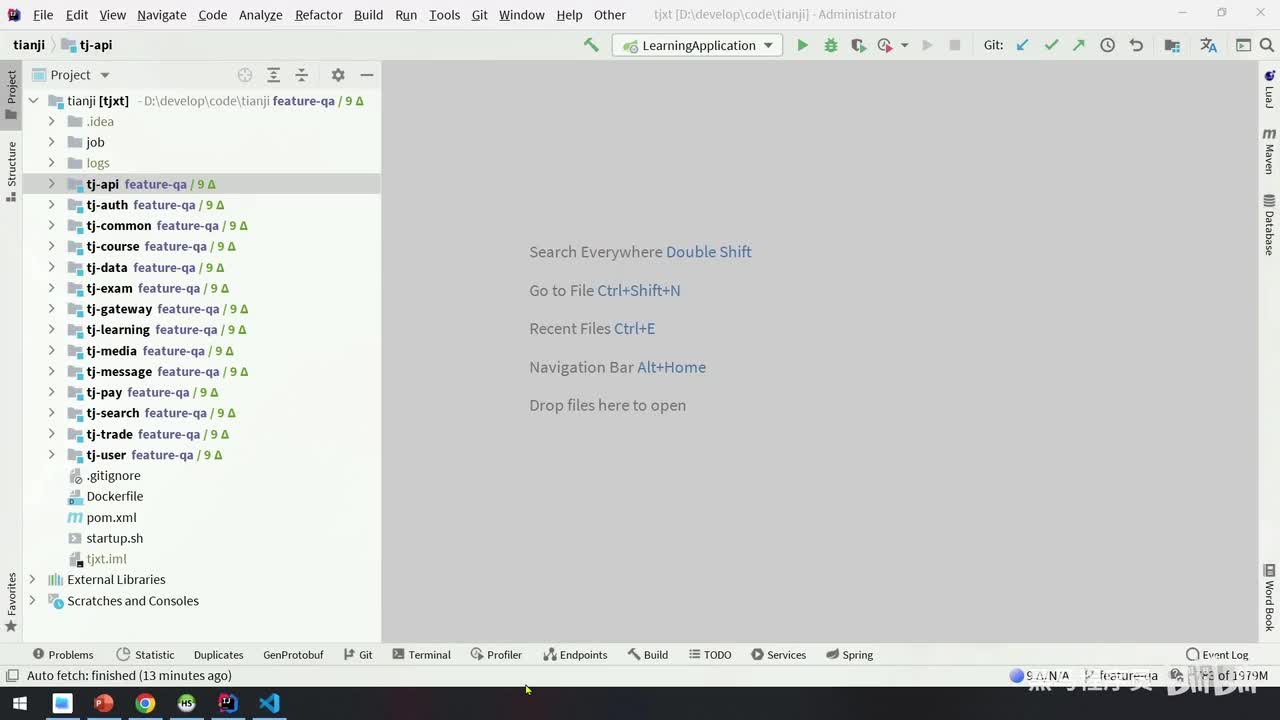
Task: Show Git history clock icon
Action: coord(1107,45)
